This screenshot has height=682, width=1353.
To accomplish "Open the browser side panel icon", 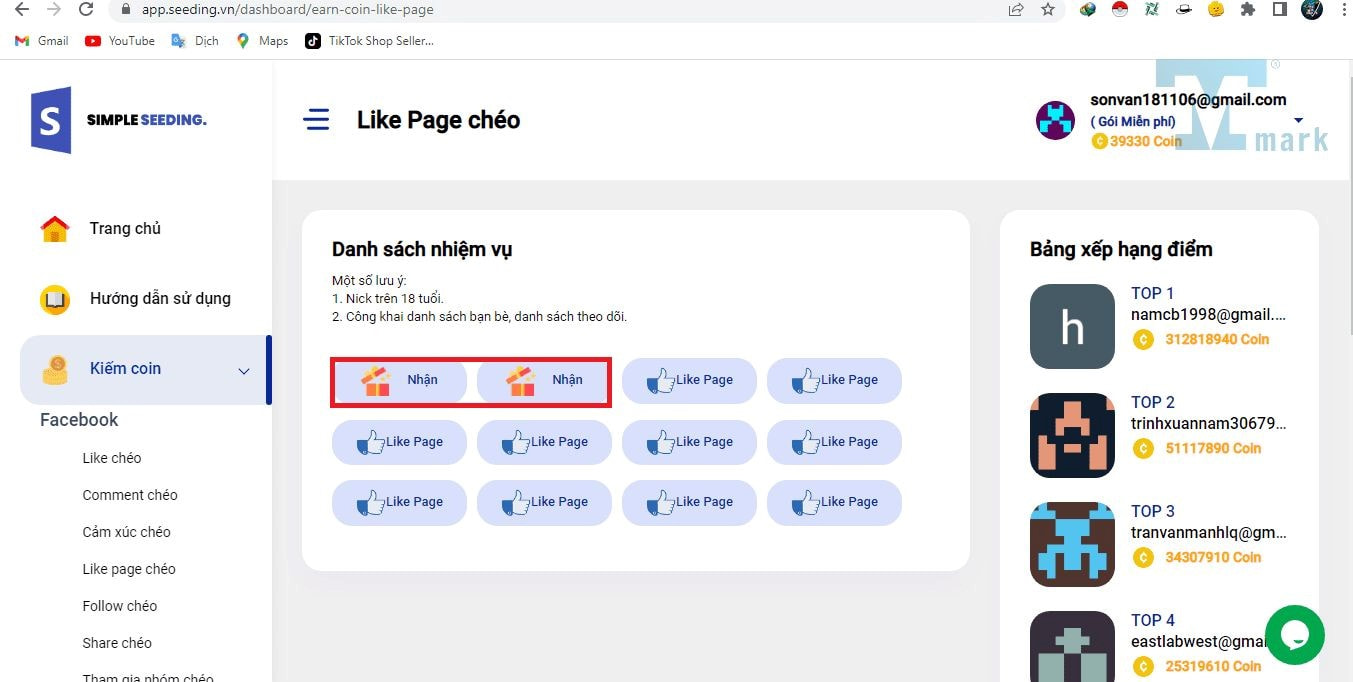I will click(x=1279, y=9).
